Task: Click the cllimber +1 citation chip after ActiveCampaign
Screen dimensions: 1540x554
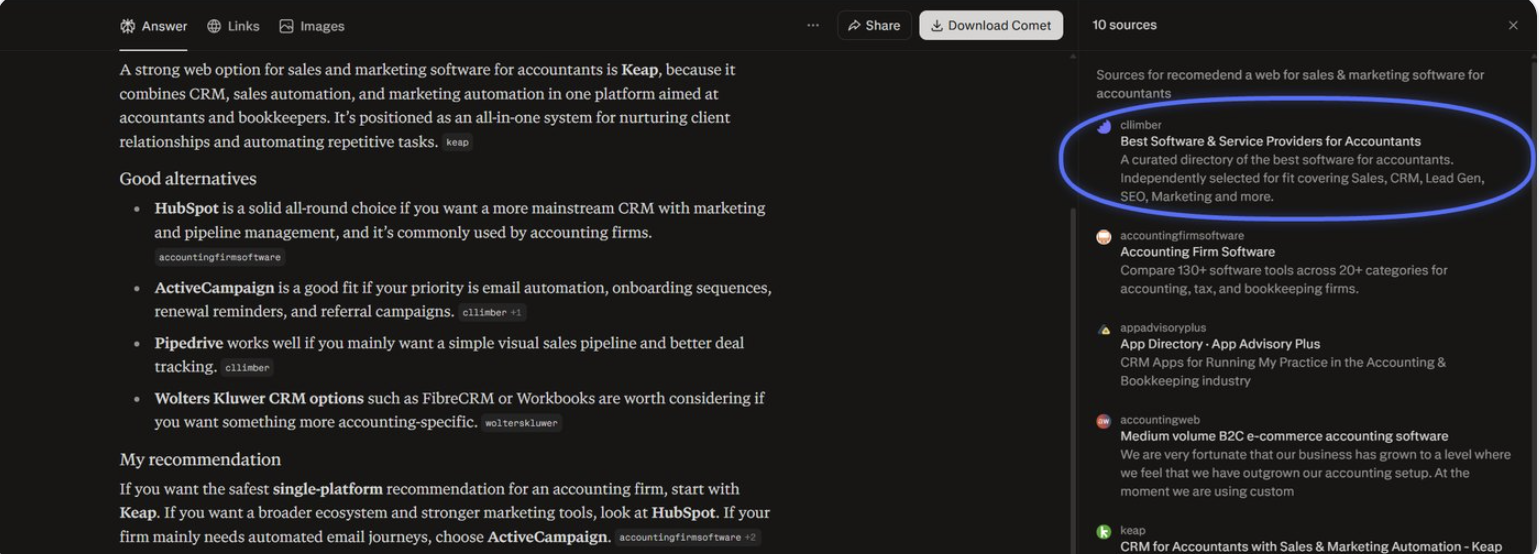Action: tap(492, 313)
